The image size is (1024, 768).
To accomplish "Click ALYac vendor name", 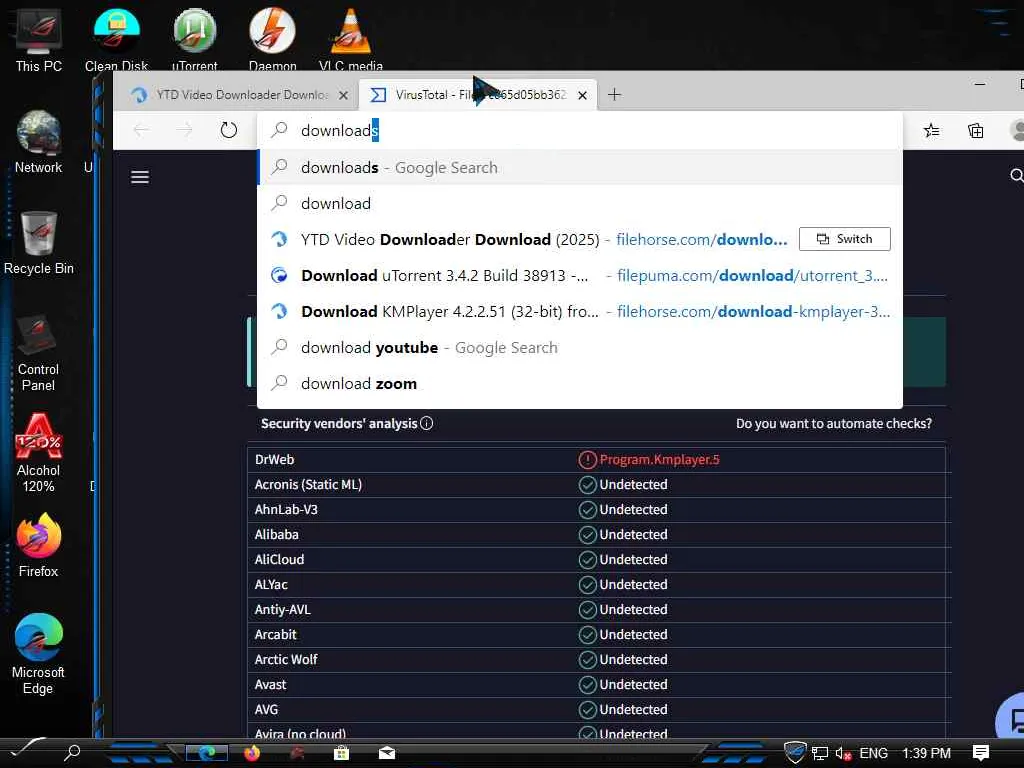I will click(270, 584).
